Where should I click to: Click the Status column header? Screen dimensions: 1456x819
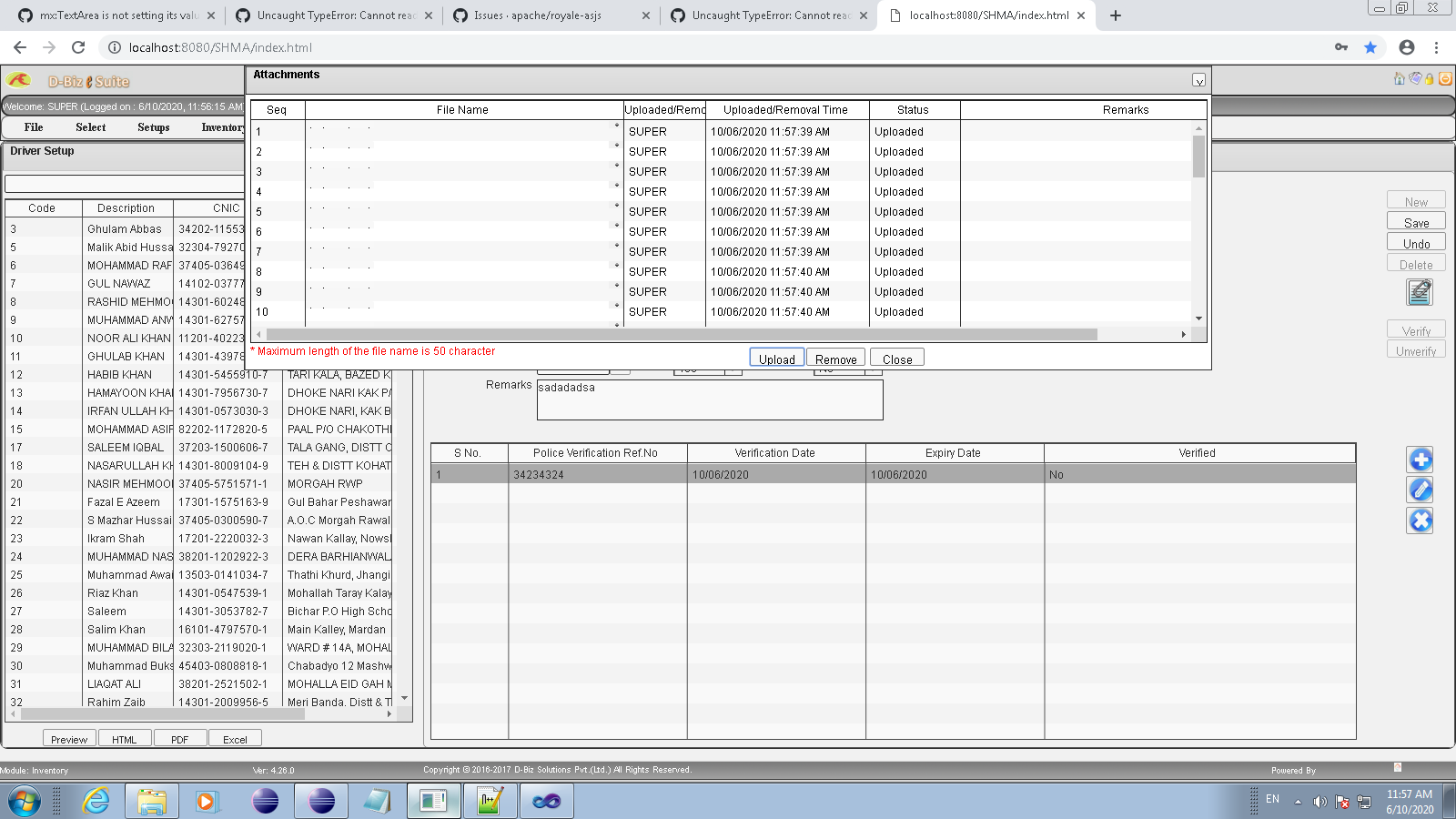click(914, 109)
